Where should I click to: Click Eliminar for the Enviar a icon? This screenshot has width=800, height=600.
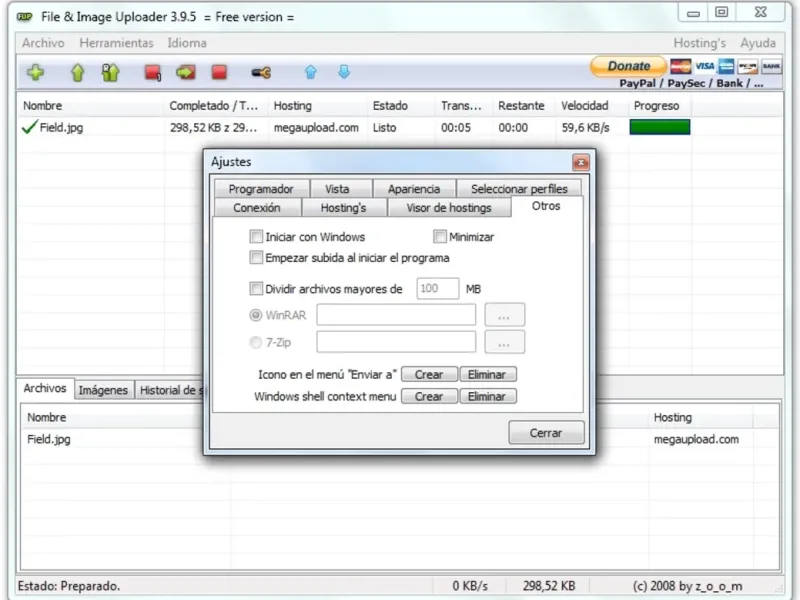point(488,374)
